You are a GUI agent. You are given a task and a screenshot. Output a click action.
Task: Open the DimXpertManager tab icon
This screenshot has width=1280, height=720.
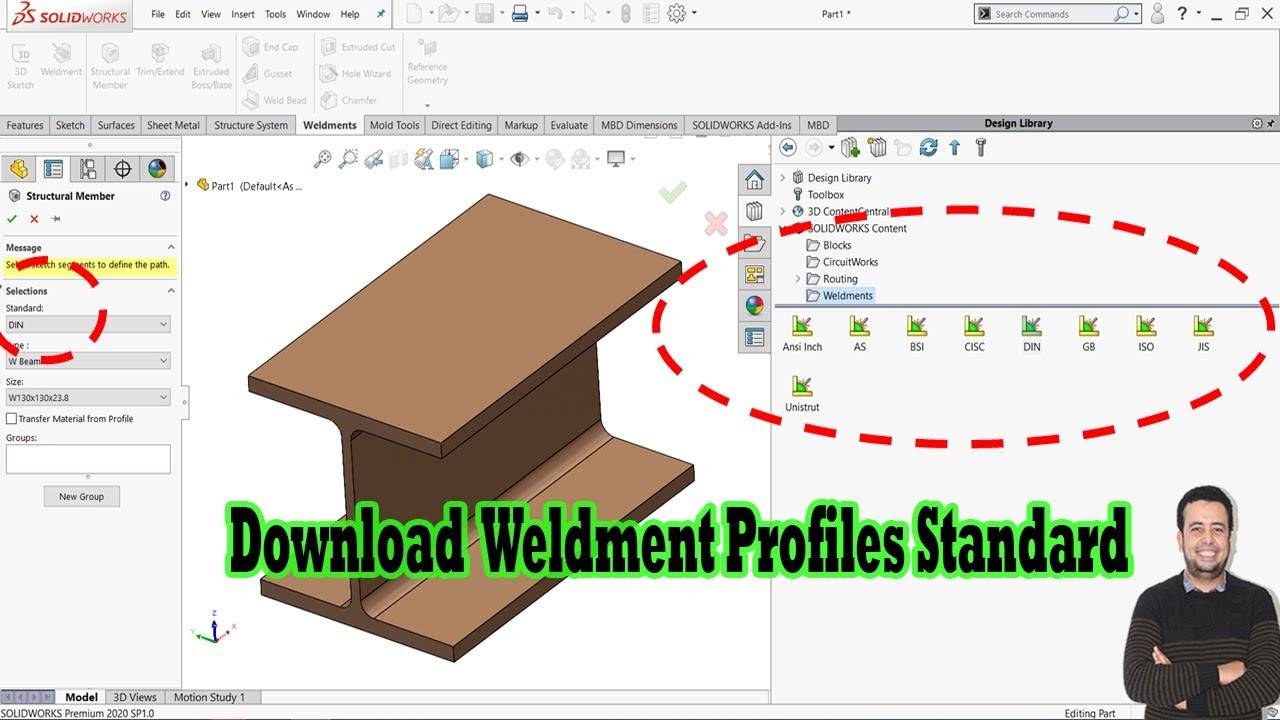(122, 169)
